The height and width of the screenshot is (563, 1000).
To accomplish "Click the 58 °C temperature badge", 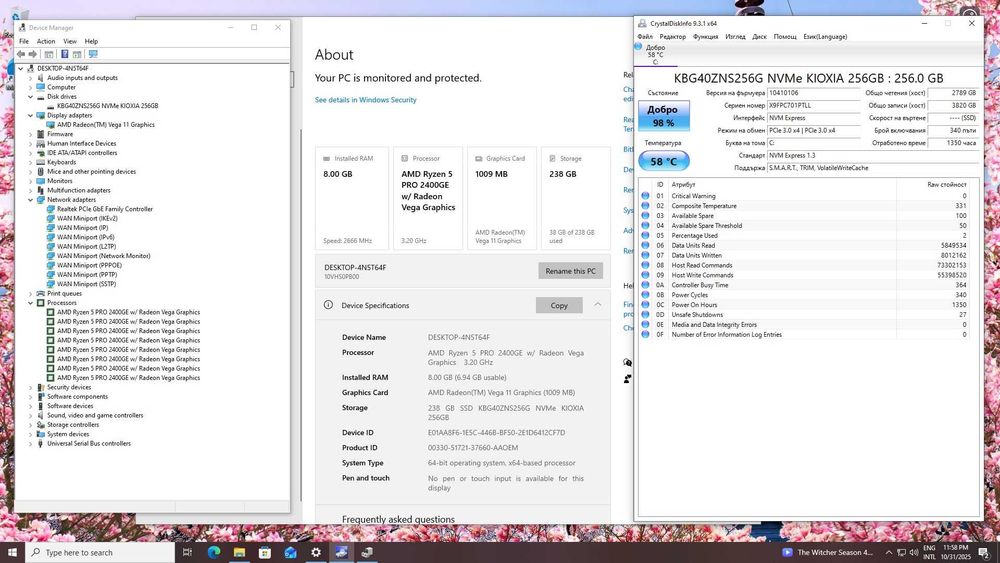I will coord(663,161).
